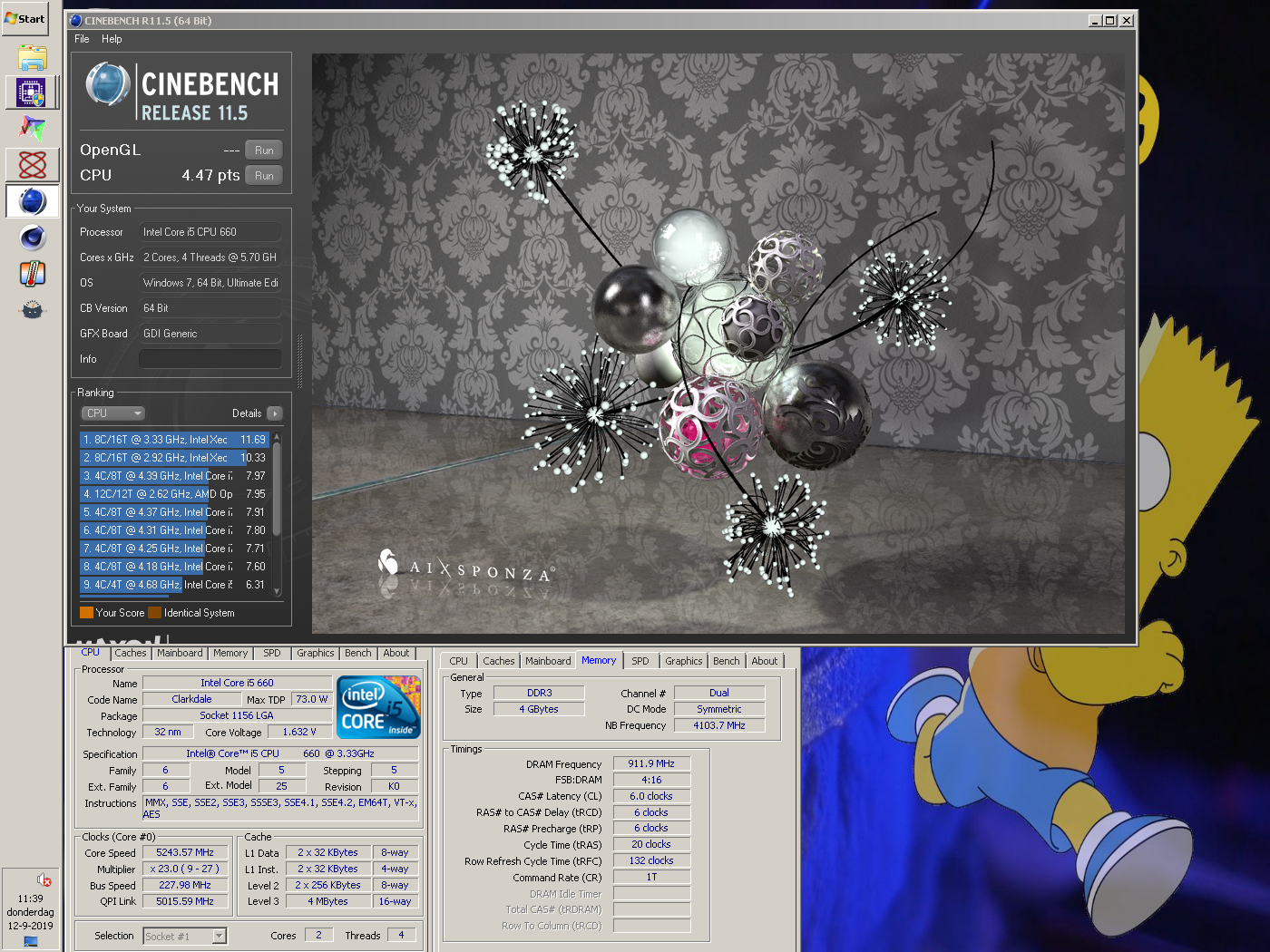The image size is (1270, 952).
Task: Select ranking row 3 4C/8T @ 4.39 GHz
Action: point(174,476)
